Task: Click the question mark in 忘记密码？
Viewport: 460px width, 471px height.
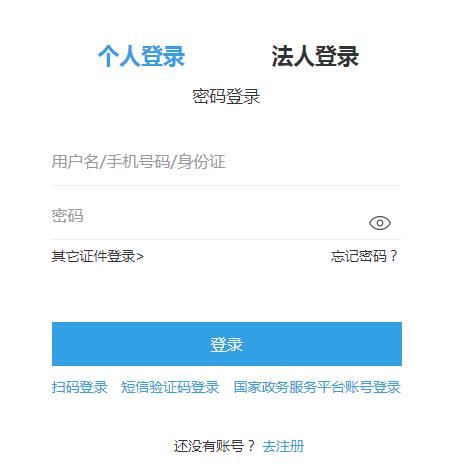Action: (x=394, y=256)
